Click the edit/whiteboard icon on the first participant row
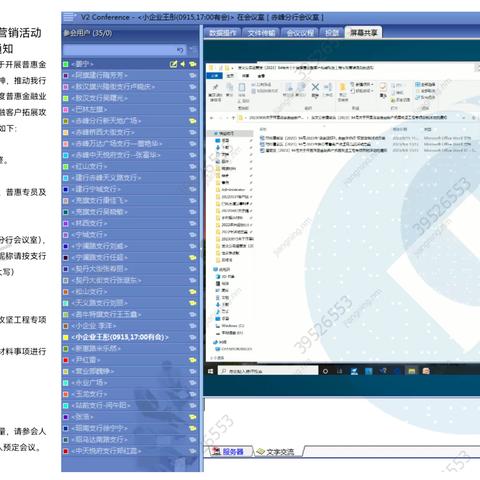Screen dimensions: 480x480 click(x=173, y=64)
